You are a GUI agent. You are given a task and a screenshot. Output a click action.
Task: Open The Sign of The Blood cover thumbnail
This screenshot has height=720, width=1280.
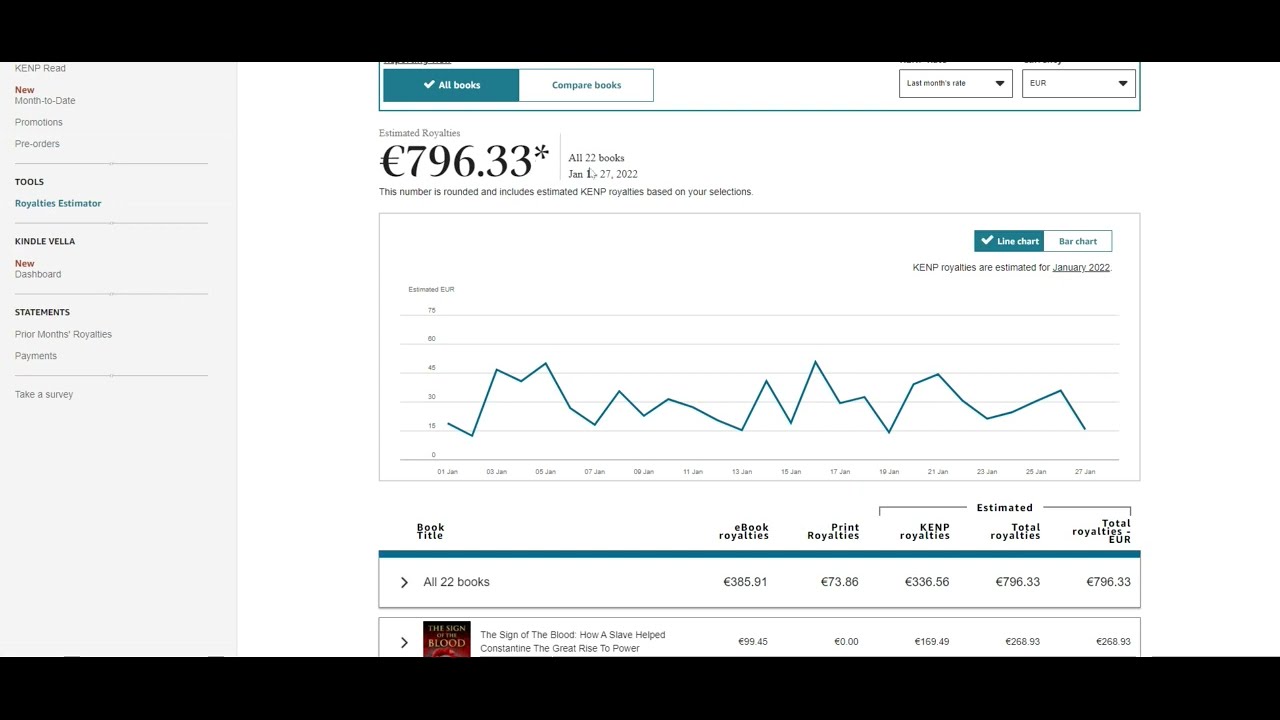click(446, 639)
